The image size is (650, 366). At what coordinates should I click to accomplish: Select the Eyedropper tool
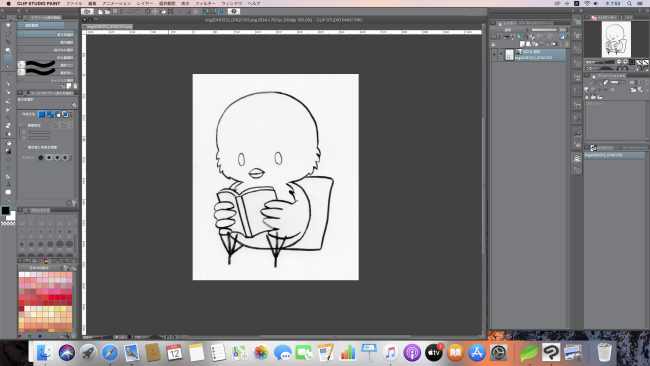click(8, 76)
